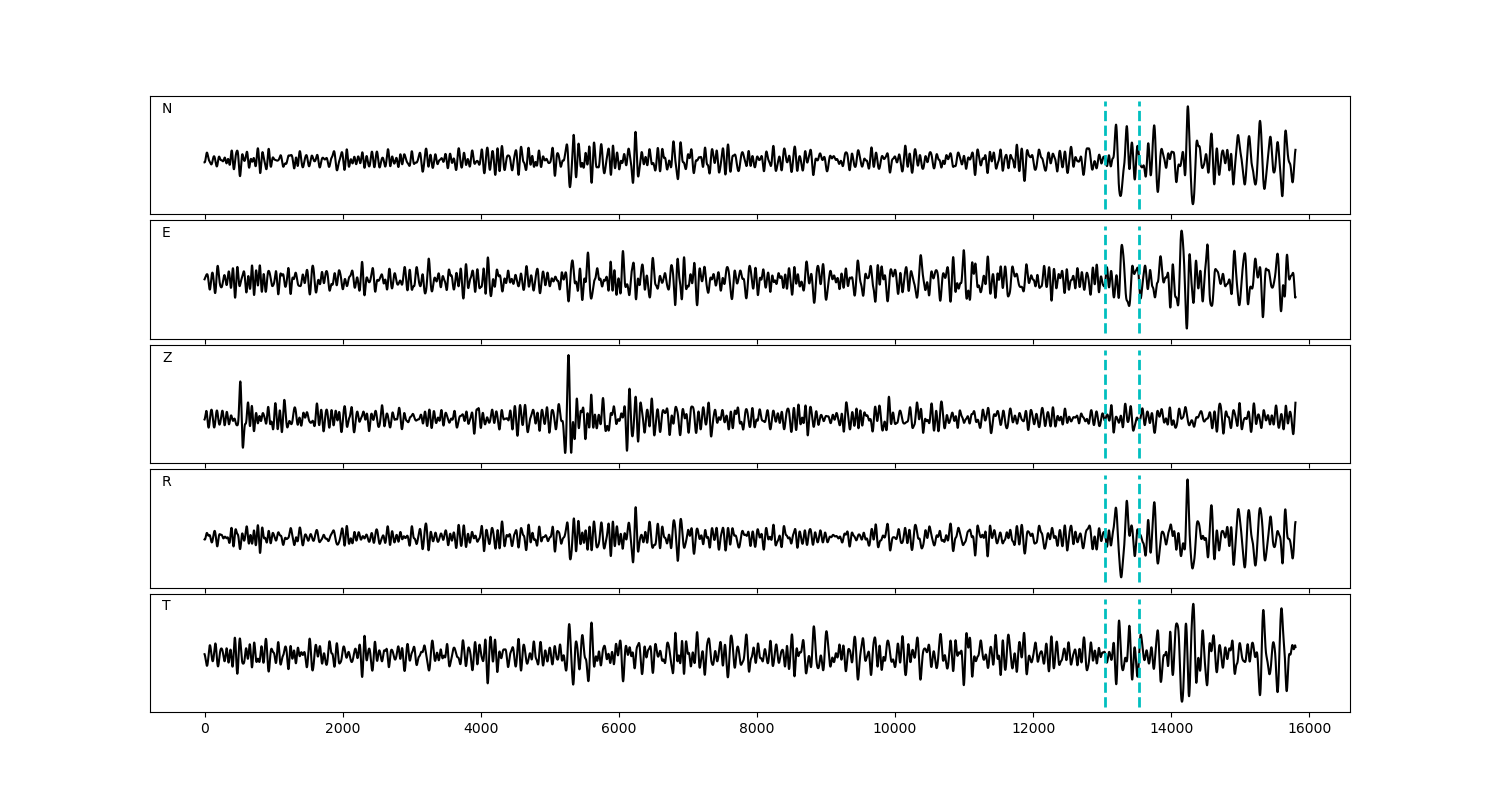Select the second cyan dashed line in E panel
The height and width of the screenshot is (800, 1500).
pos(1139,279)
